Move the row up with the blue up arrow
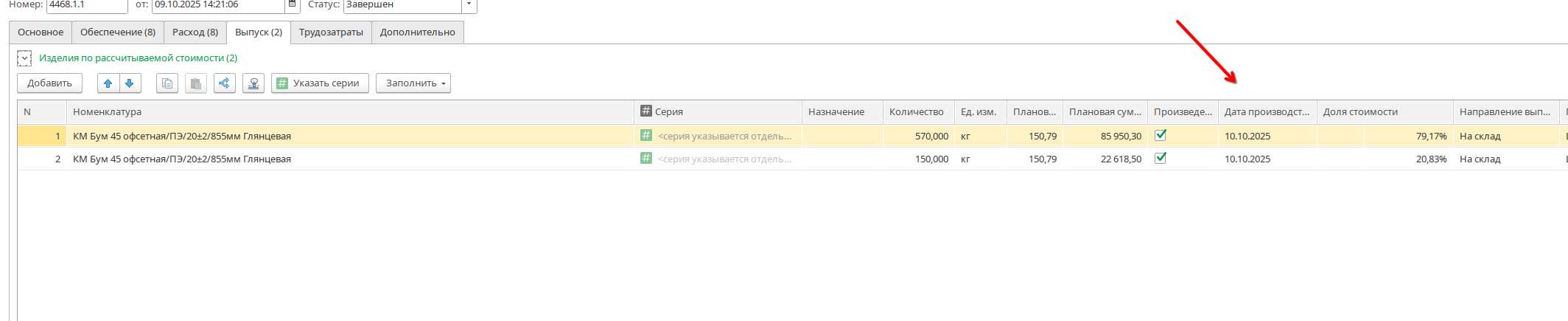 coord(108,83)
